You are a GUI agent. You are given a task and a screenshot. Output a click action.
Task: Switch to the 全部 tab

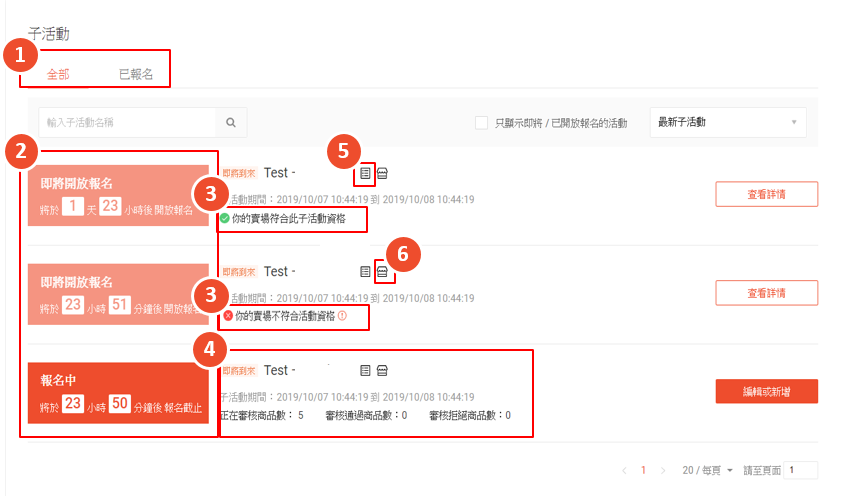point(58,75)
